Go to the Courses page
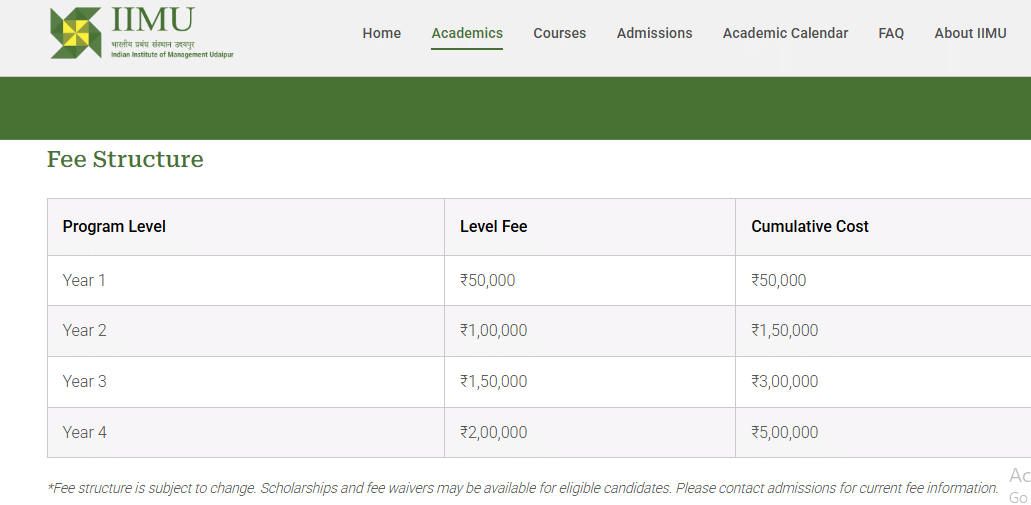Screen dimensions: 1031x505 coord(559,33)
